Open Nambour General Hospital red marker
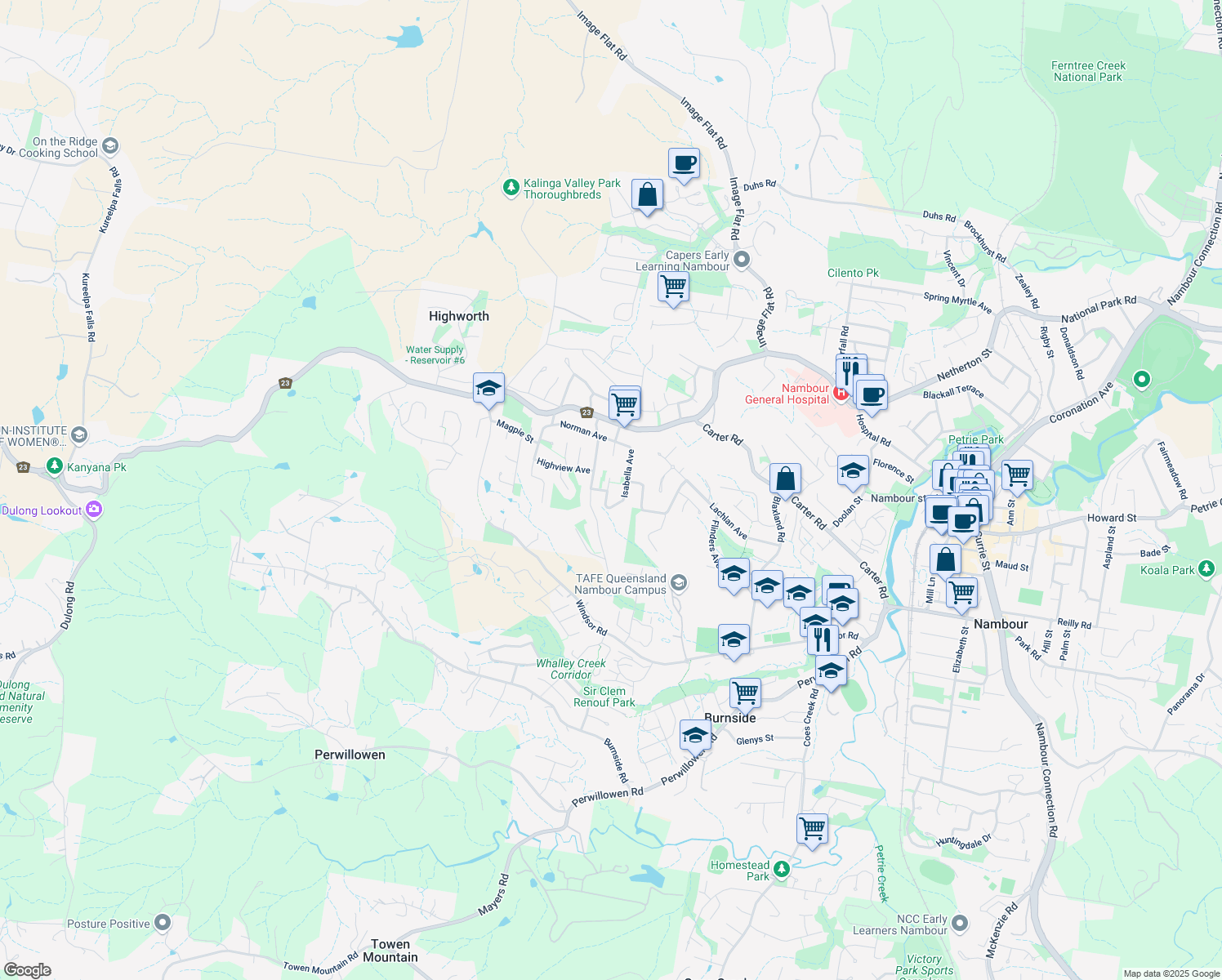 click(840, 394)
